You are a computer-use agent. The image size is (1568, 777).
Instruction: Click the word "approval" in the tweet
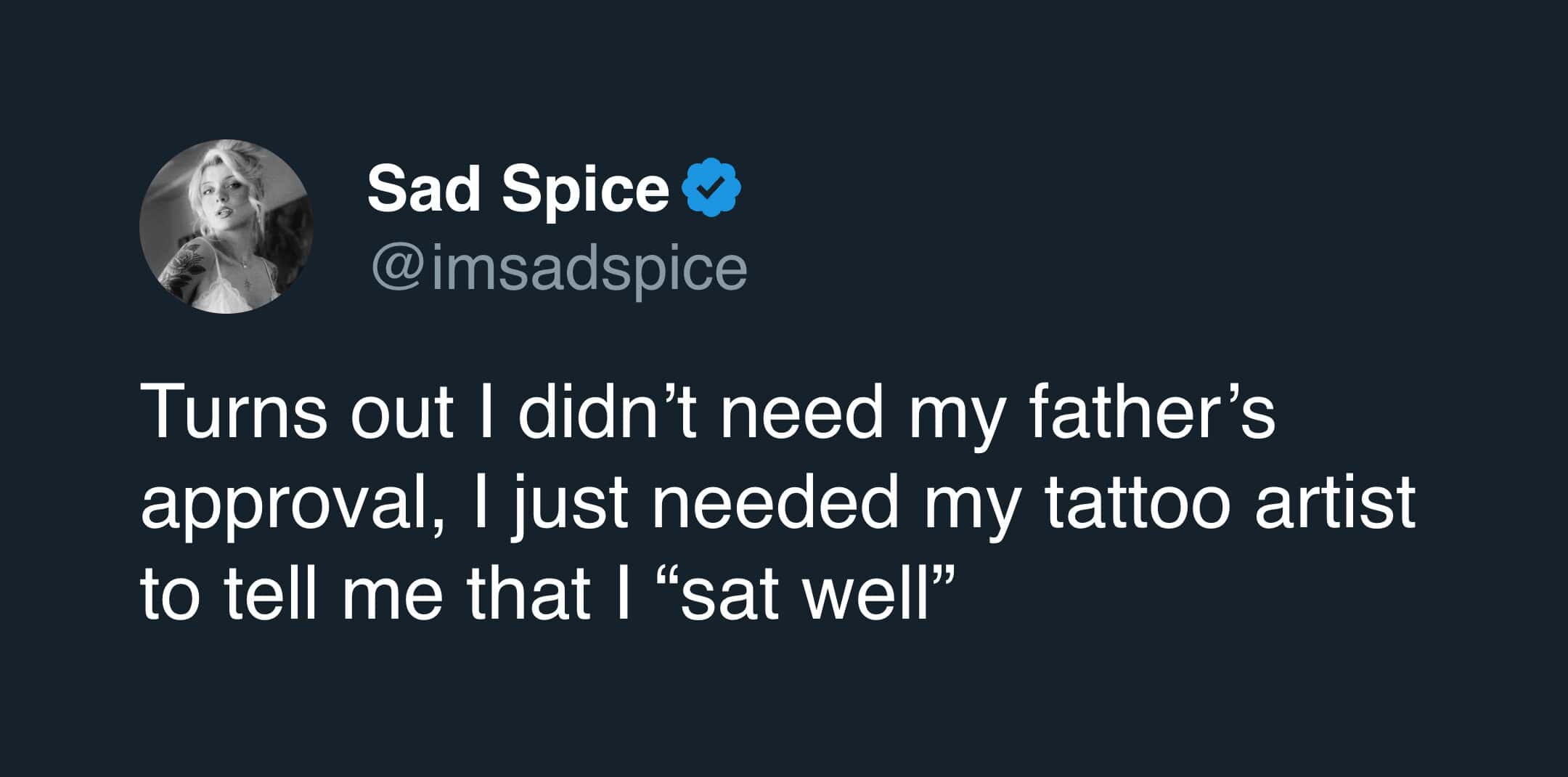[282, 504]
